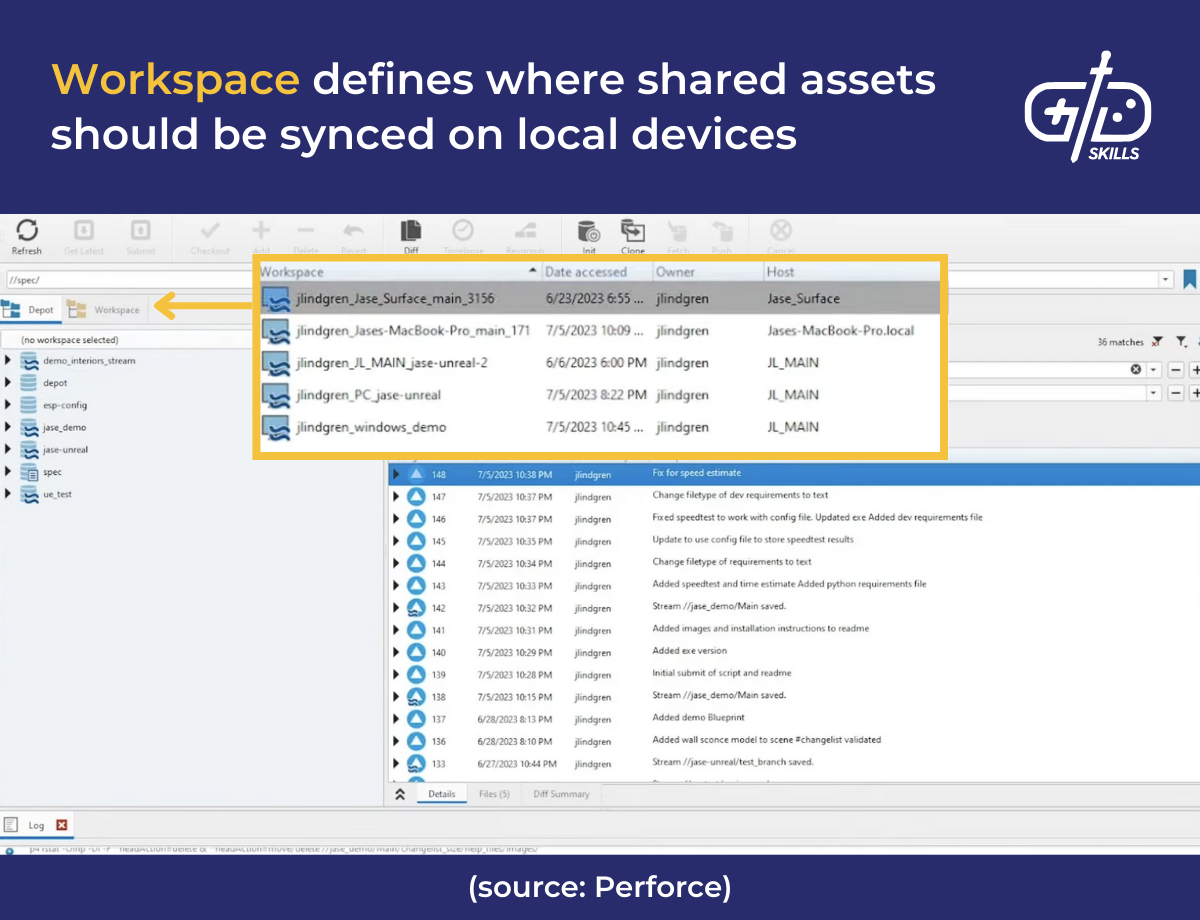Screen dimensions: 1200x920
Task: Click the Submit icon in the toolbar
Action: click(x=140, y=230)
